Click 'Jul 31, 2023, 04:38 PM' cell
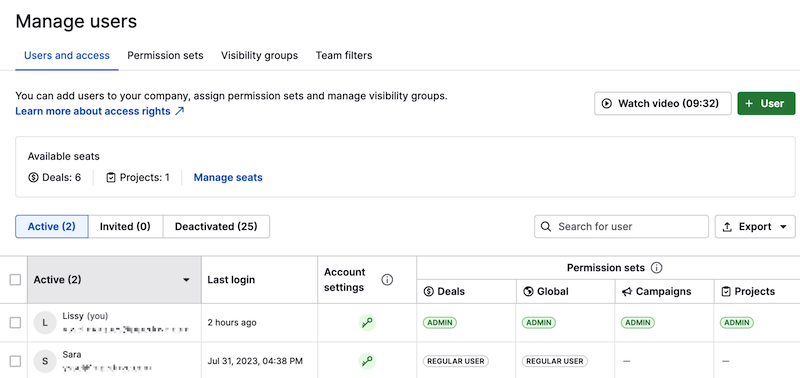This screenshot has width=800, height=378. pos(255,361)
